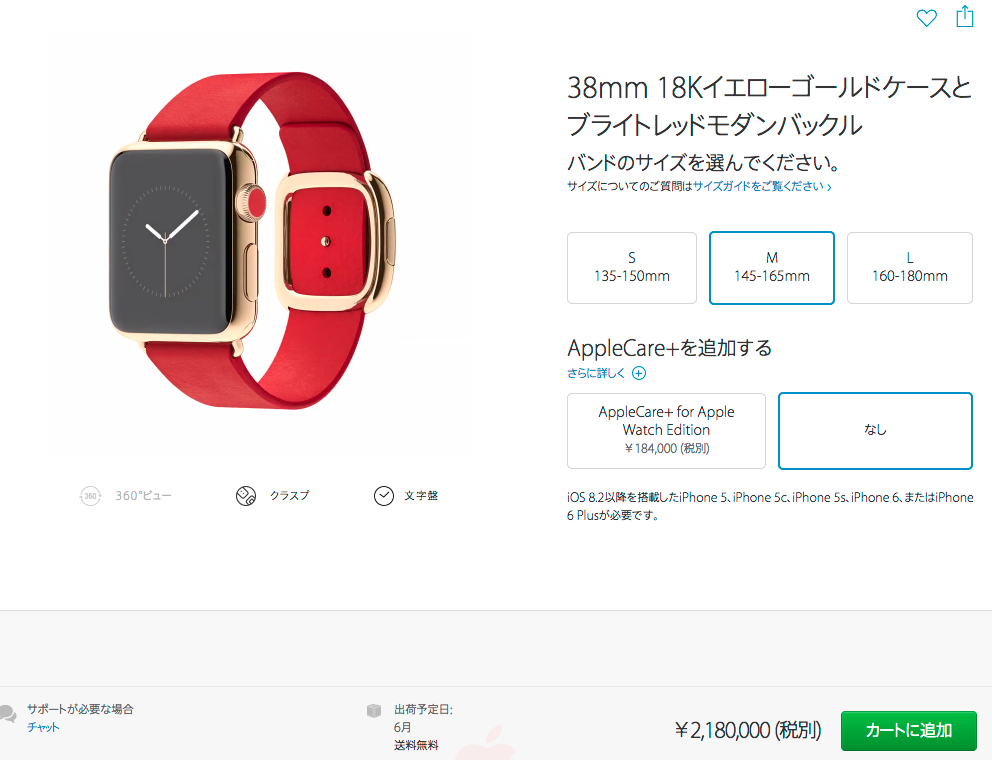Add to cart with カートに追加 button
Viewport: 992px width, 769px height.
coord(908,730)
